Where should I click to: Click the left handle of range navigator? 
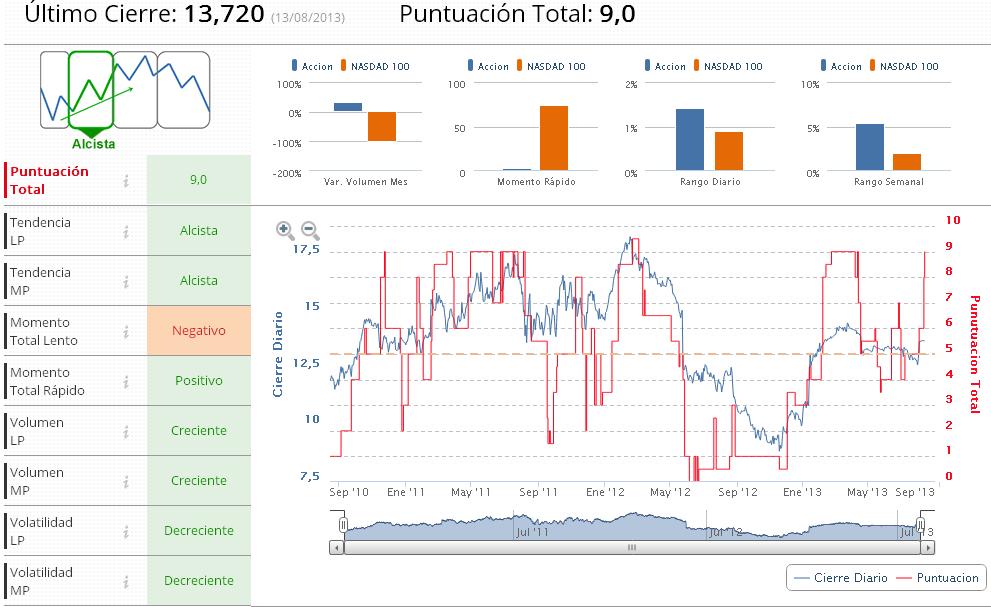(343, 525)
